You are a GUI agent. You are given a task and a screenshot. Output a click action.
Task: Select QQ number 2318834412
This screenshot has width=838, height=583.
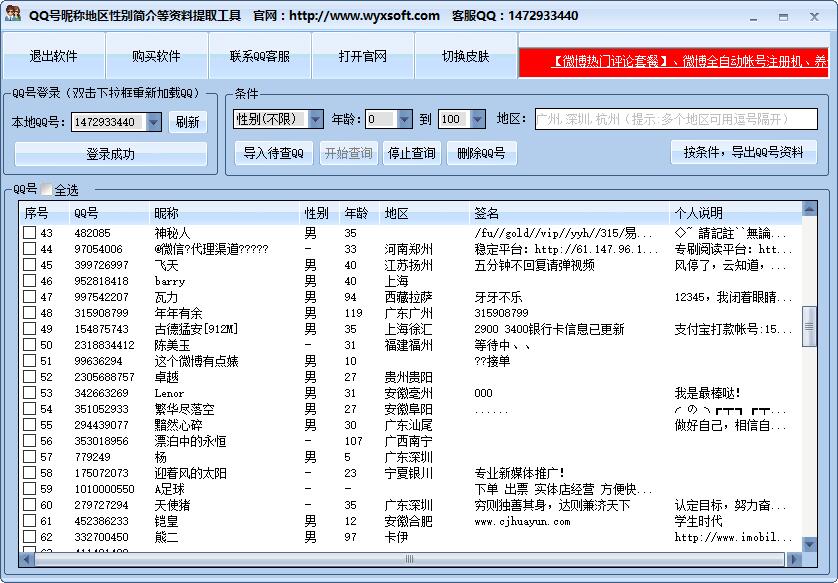click(x=104, y=345)
